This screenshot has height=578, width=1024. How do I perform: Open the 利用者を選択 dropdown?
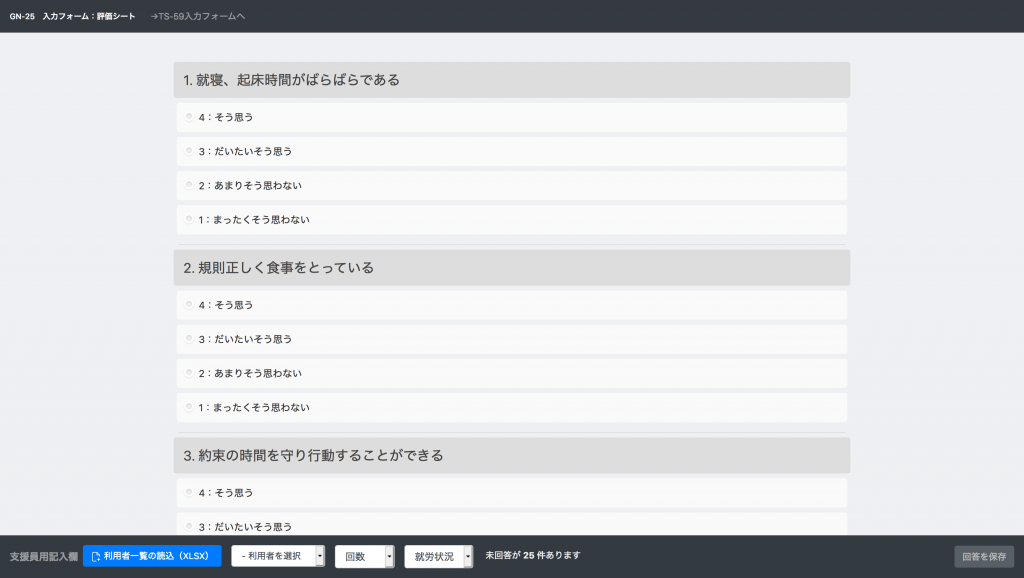click(278, 556)
